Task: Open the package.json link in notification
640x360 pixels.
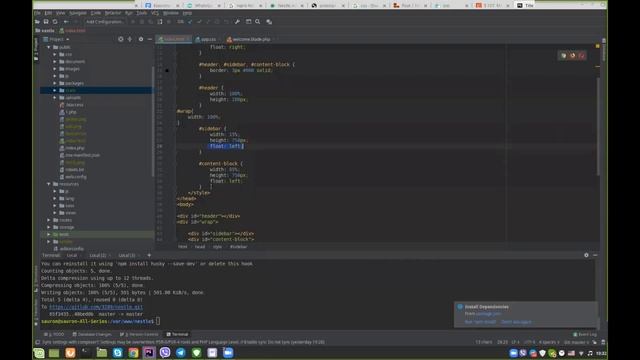Action: 489,314
